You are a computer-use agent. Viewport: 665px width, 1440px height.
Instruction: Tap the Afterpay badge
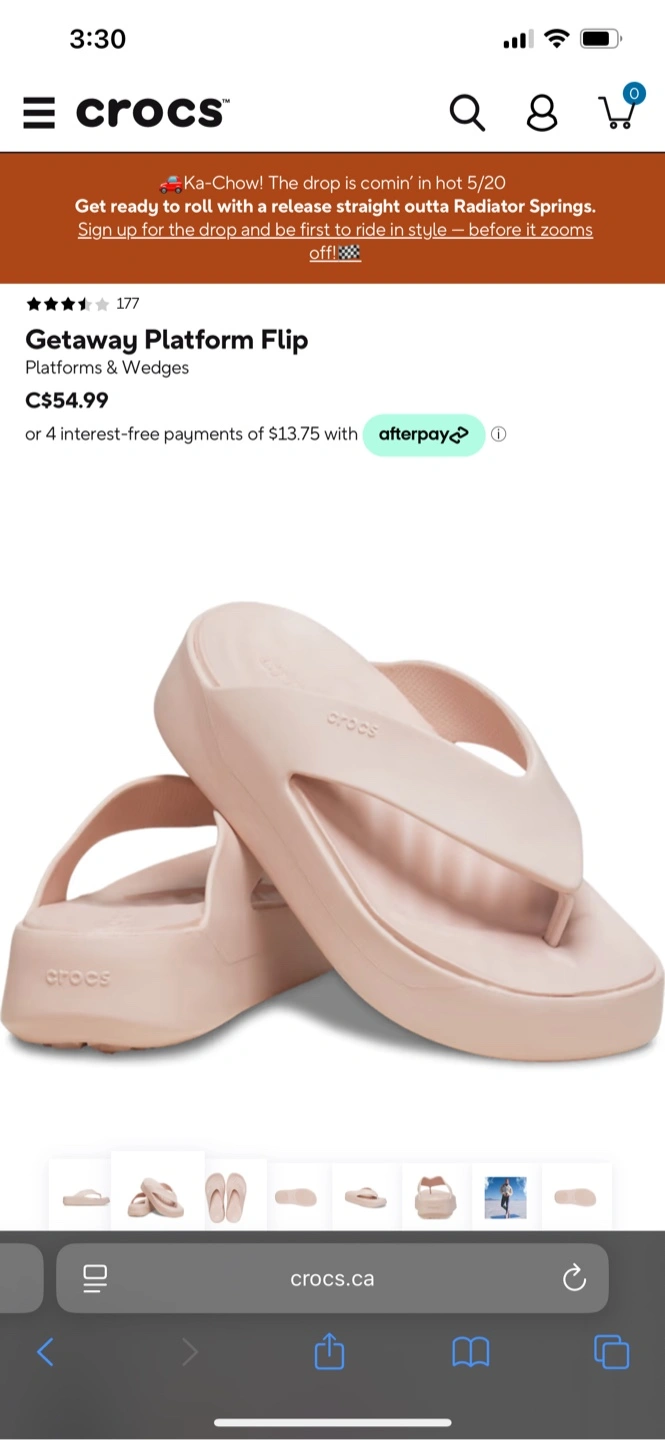tap(424, 435)
